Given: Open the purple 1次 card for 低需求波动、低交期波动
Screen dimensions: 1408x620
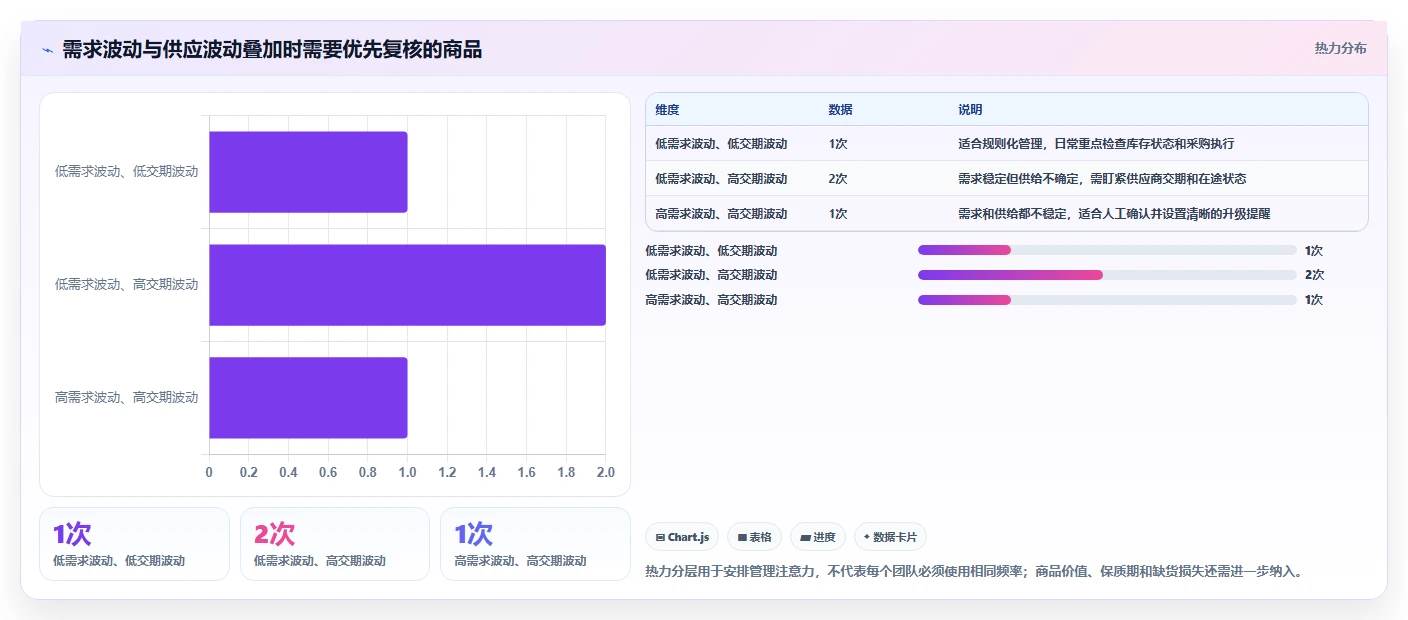Looking at the screenshot, I should 134,544.
